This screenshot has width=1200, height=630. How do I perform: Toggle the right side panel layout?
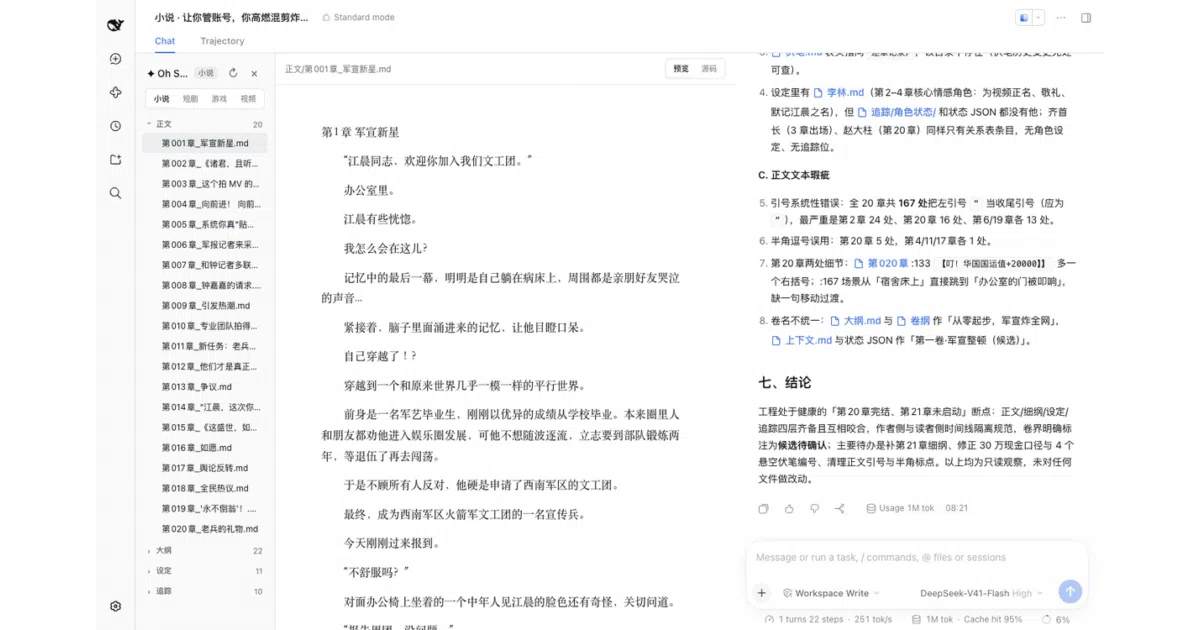tap(1086, 18)
